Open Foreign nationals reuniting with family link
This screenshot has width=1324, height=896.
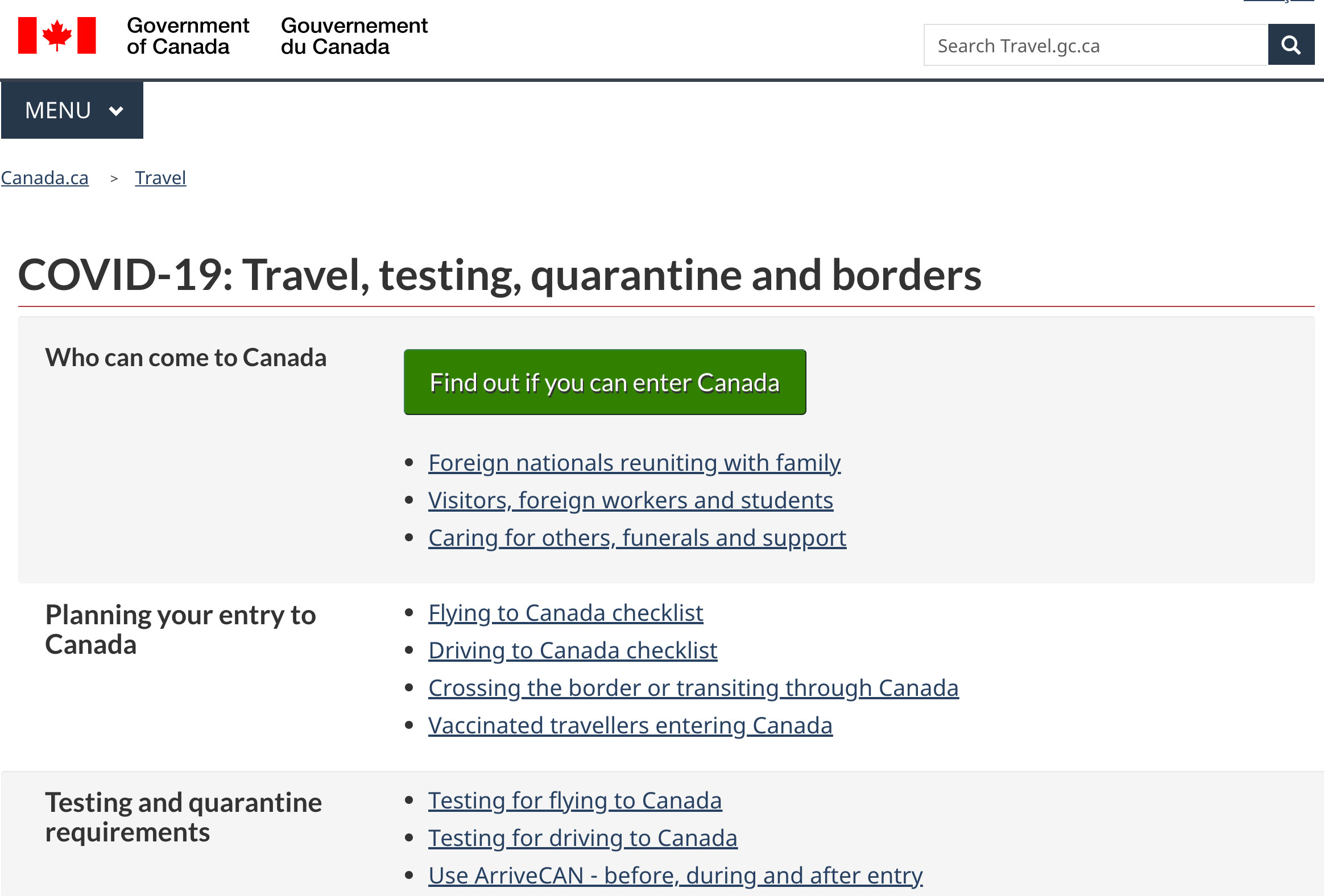point(634,463)
